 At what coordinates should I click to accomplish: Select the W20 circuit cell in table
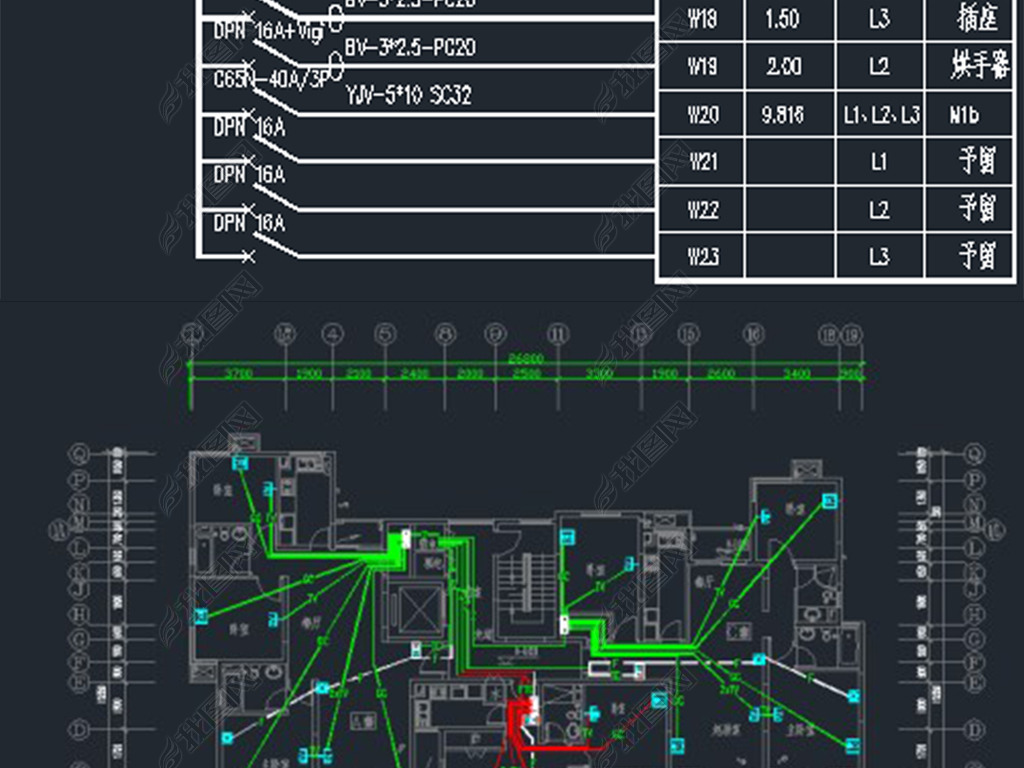pos(702,115)
